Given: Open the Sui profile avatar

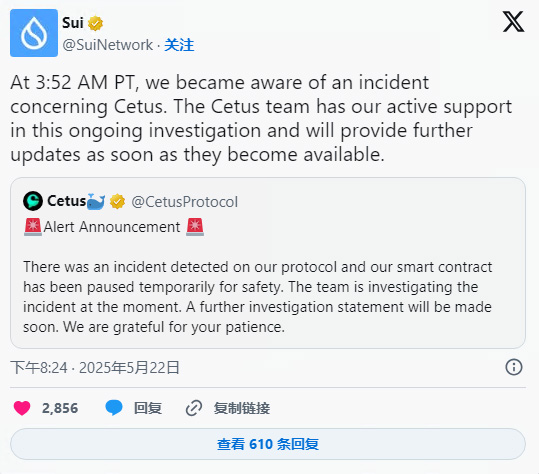Looking at the screenshot, I should click(x=34, y=33).
